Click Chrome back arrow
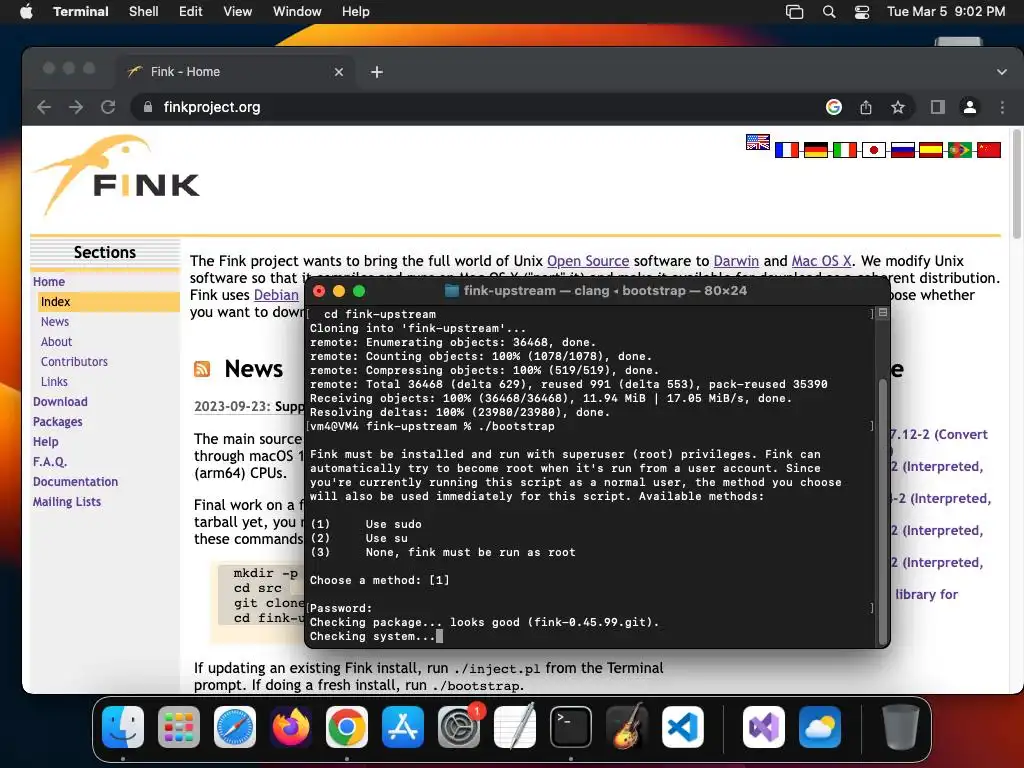1024x768 pixels. point(44,107)
